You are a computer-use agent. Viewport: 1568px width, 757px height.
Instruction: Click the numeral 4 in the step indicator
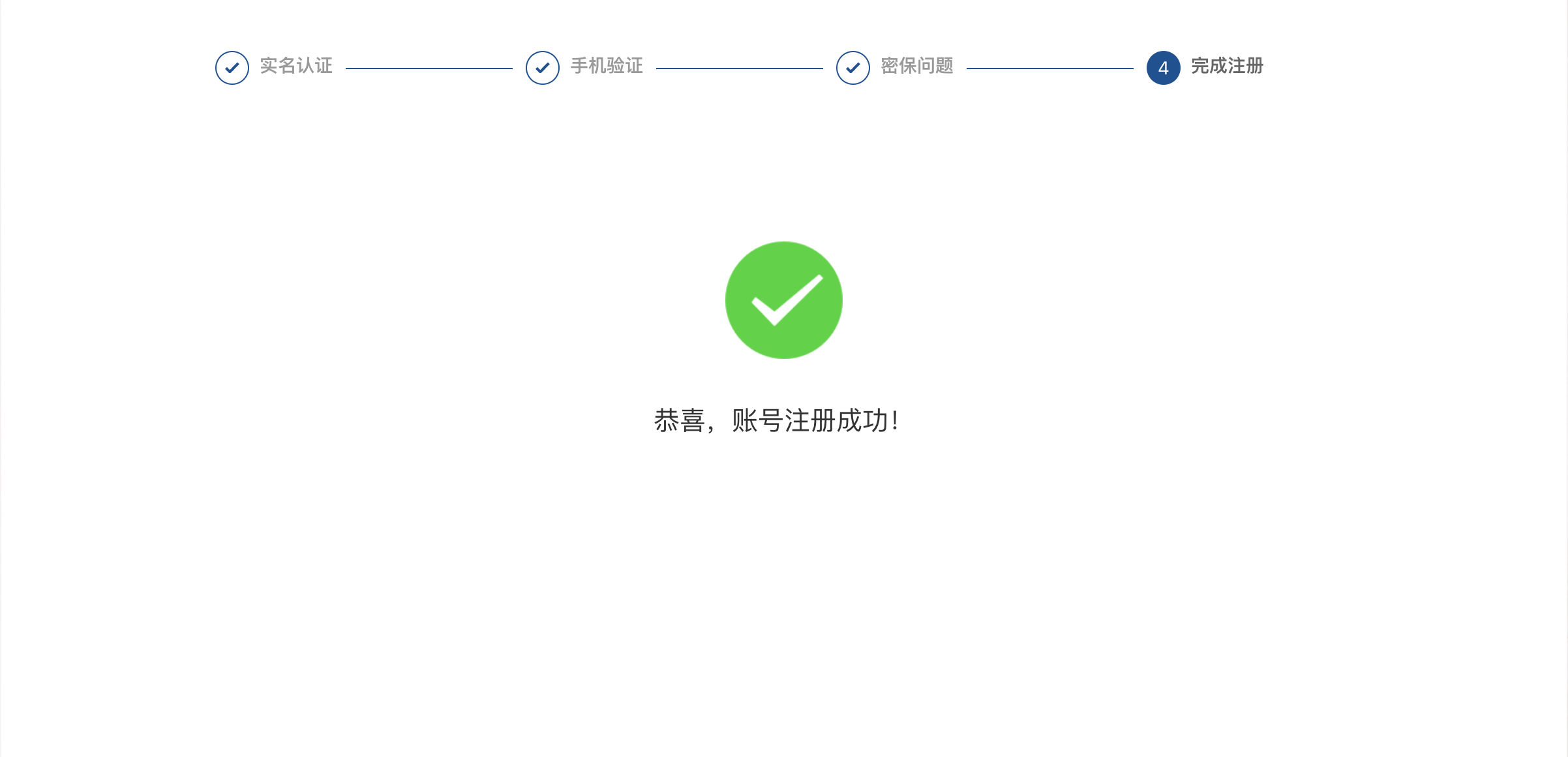point(1164,69)
